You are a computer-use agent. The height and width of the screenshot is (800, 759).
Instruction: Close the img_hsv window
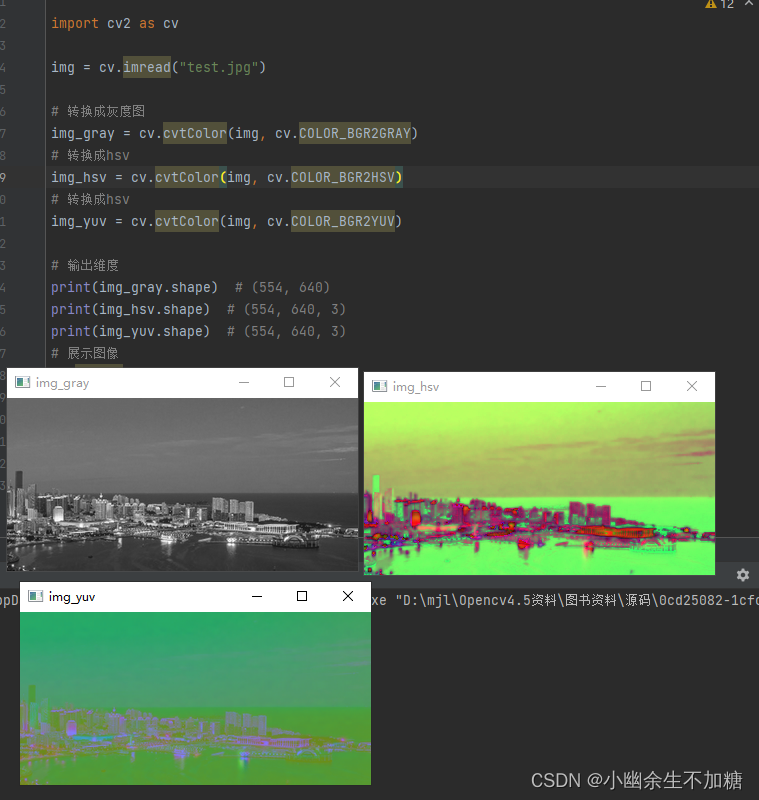(692, 386)
